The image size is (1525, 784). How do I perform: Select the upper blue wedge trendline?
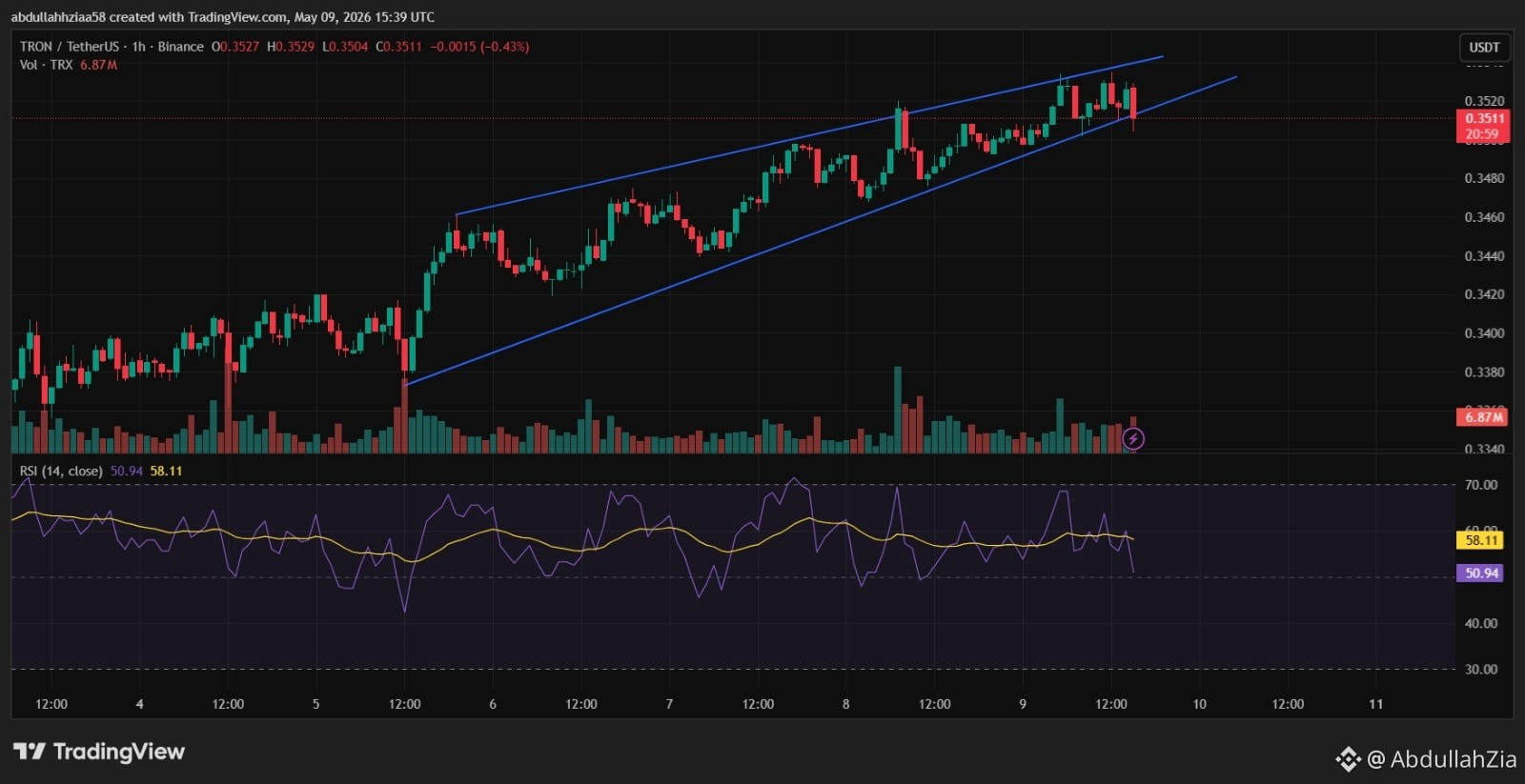point(810,136)
